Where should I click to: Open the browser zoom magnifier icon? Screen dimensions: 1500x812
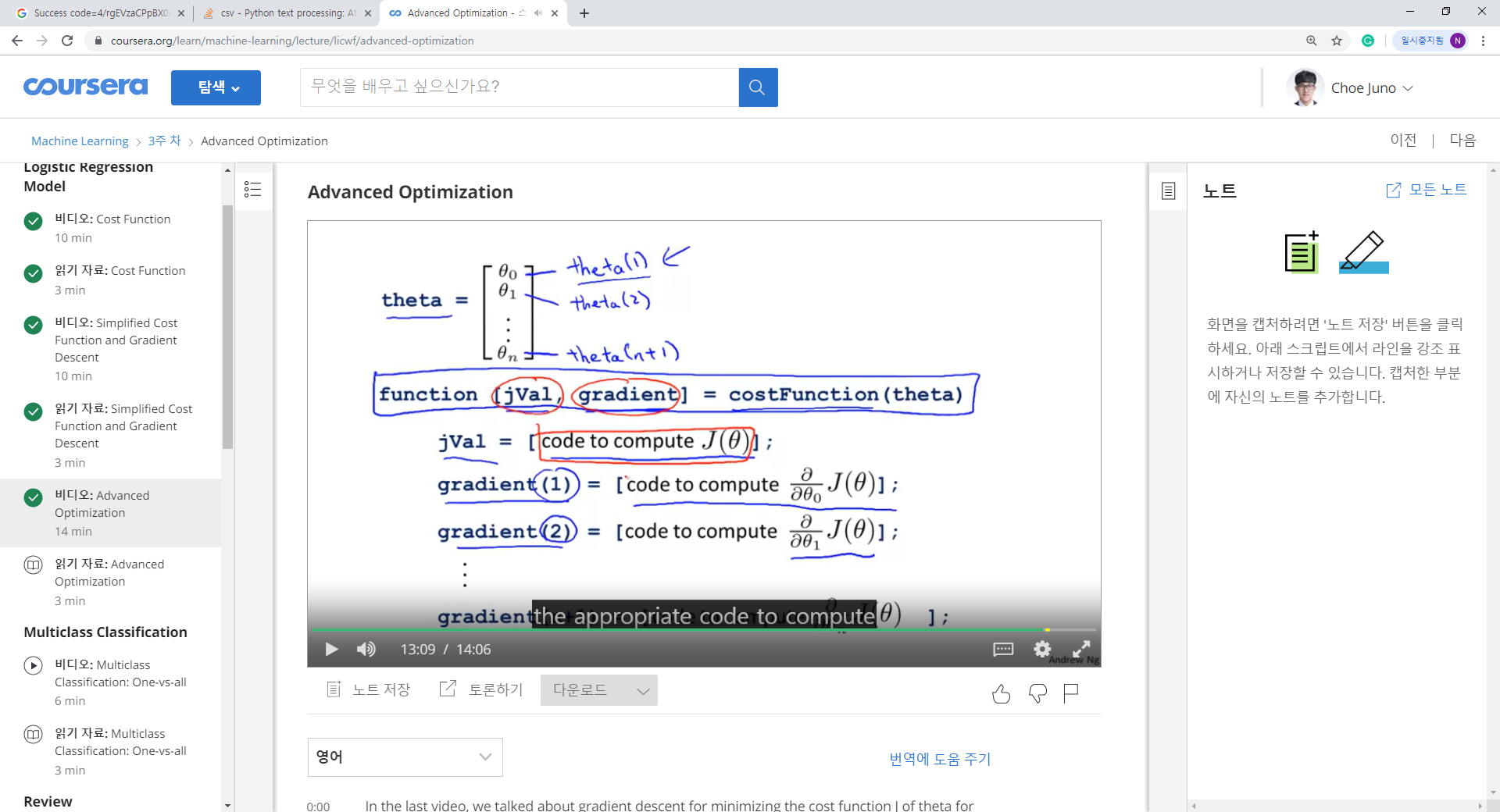click(1312, 41)
